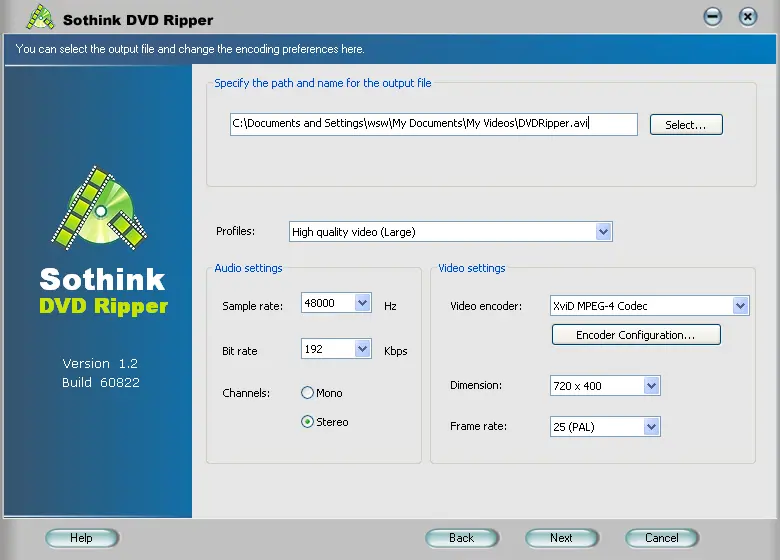Click the 'Version 1.2' text

[x=100, y=364]
